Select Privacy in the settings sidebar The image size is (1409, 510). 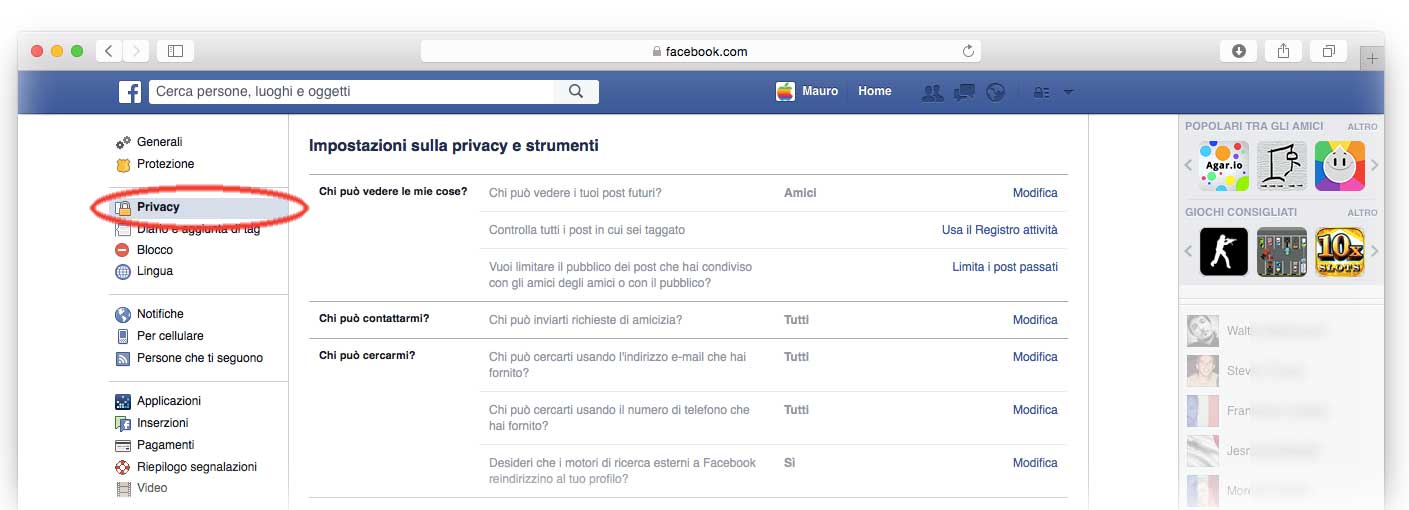click(x=158, y=207)
